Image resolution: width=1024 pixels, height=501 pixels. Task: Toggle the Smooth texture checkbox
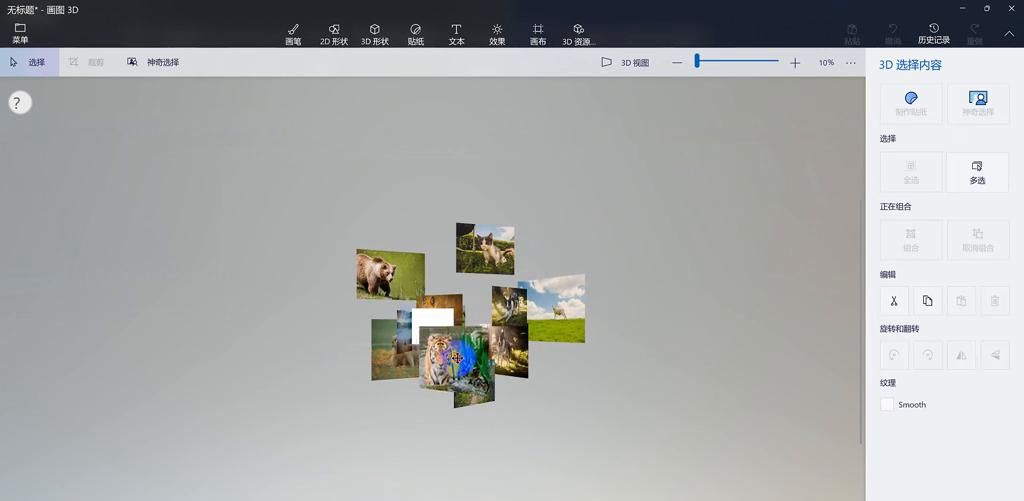(x=887, y=404)
